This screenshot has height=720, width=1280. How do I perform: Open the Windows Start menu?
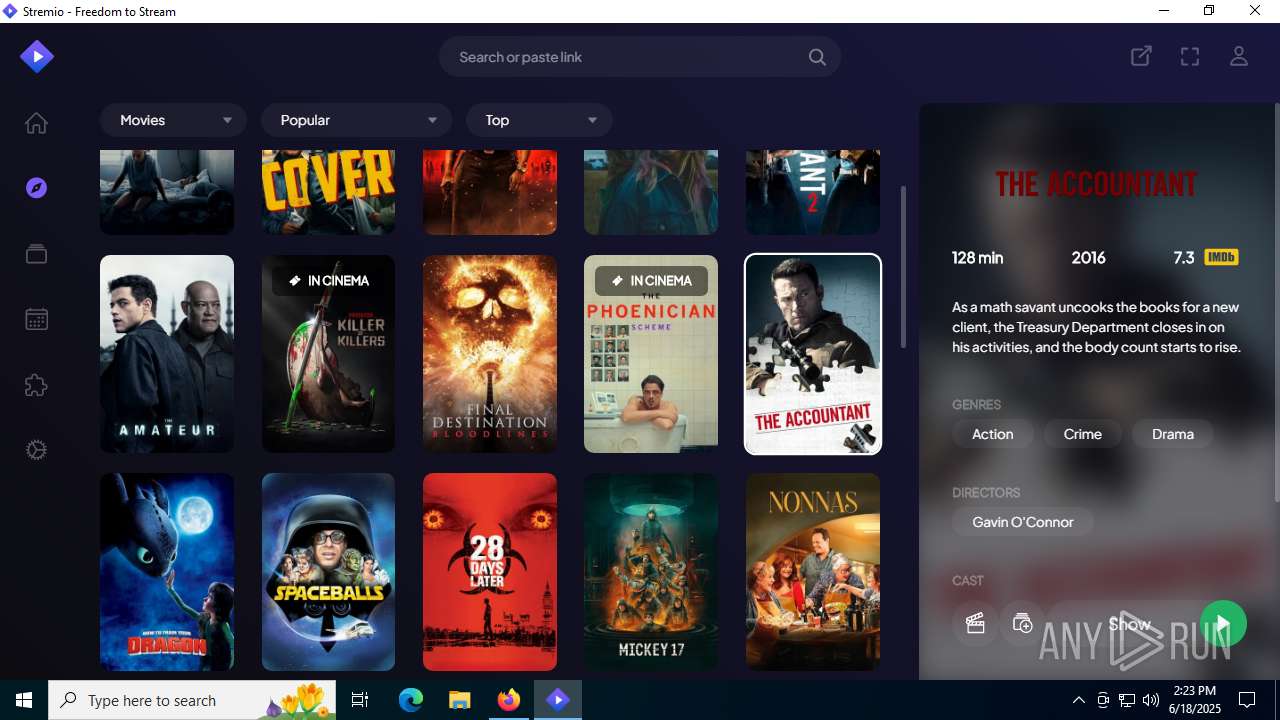(24, 700)
